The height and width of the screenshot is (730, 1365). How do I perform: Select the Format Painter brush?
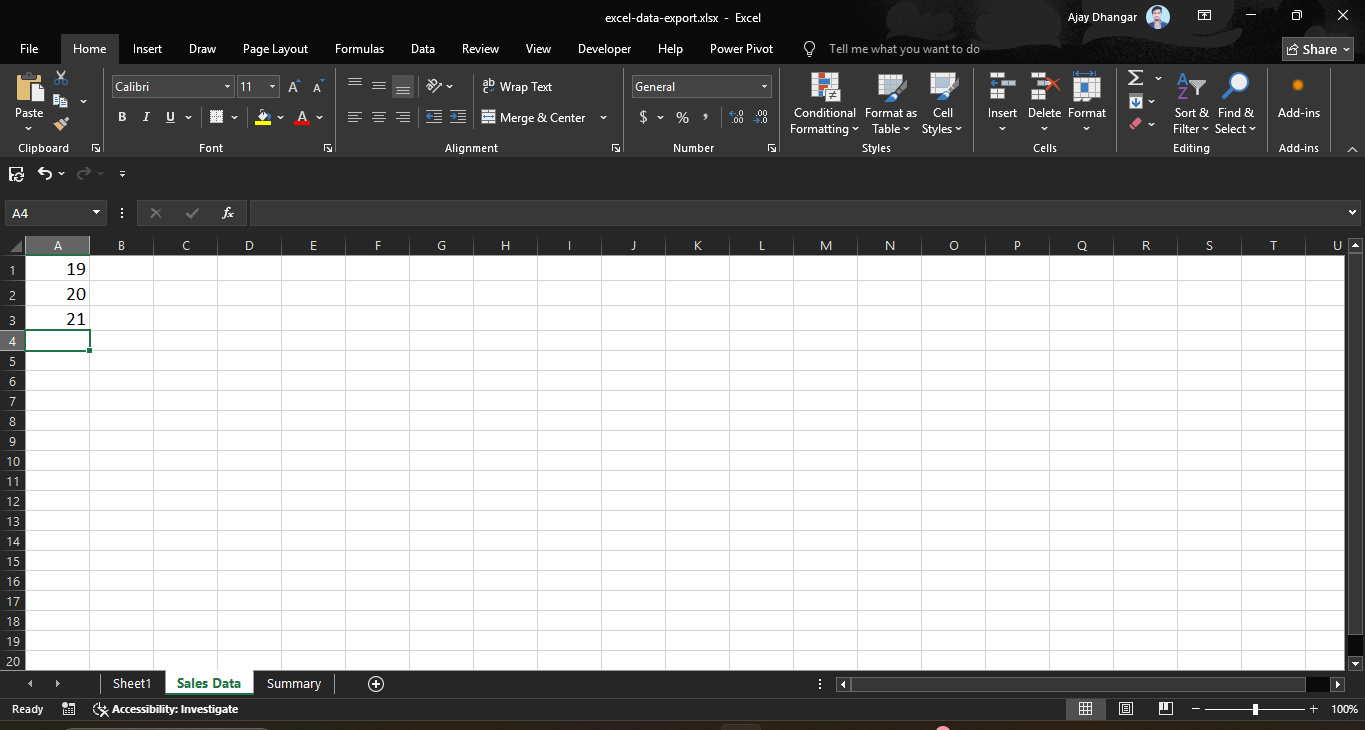(x=61, y=124)
